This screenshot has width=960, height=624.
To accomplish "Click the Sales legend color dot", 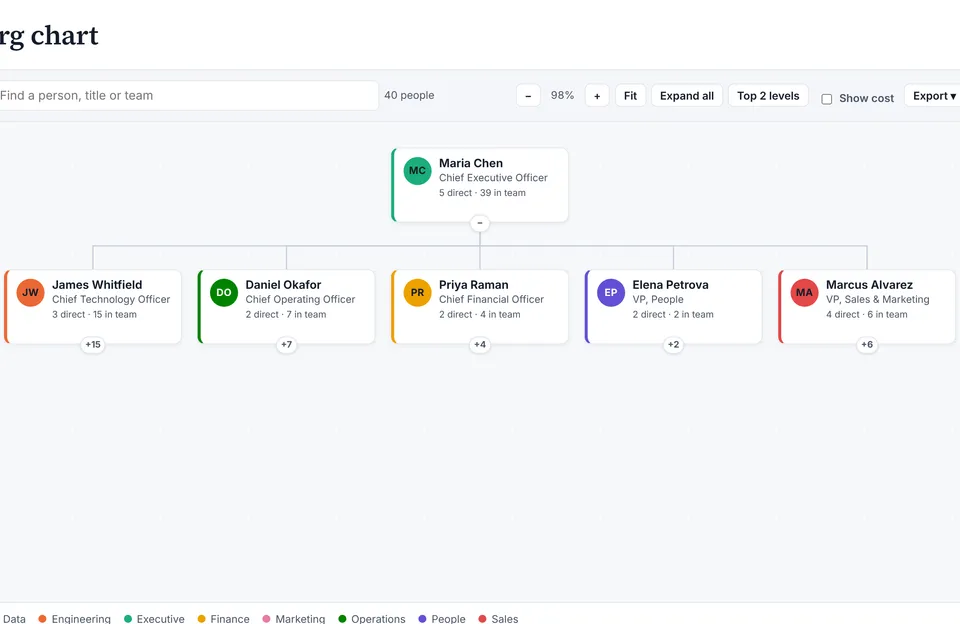I will point(482,618).
